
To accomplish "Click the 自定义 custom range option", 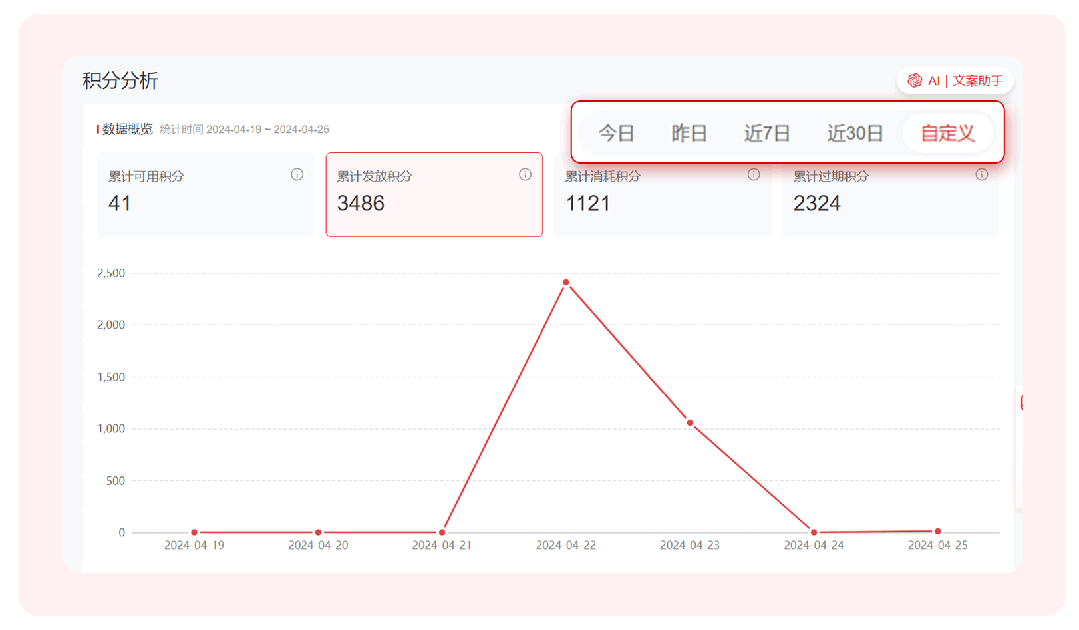I will tap(947, 133).
